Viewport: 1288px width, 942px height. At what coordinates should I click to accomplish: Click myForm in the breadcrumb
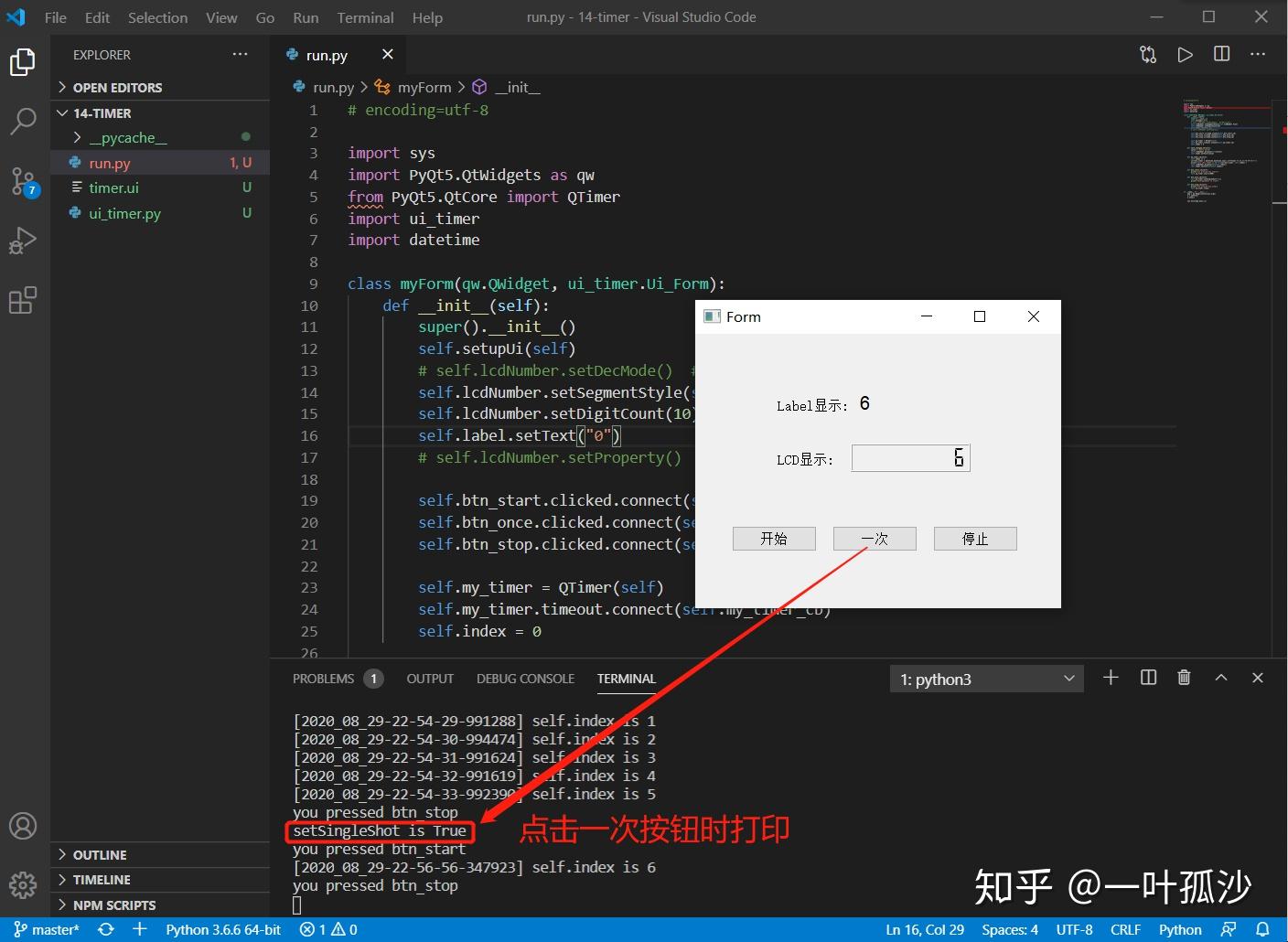tap(424, 87)
